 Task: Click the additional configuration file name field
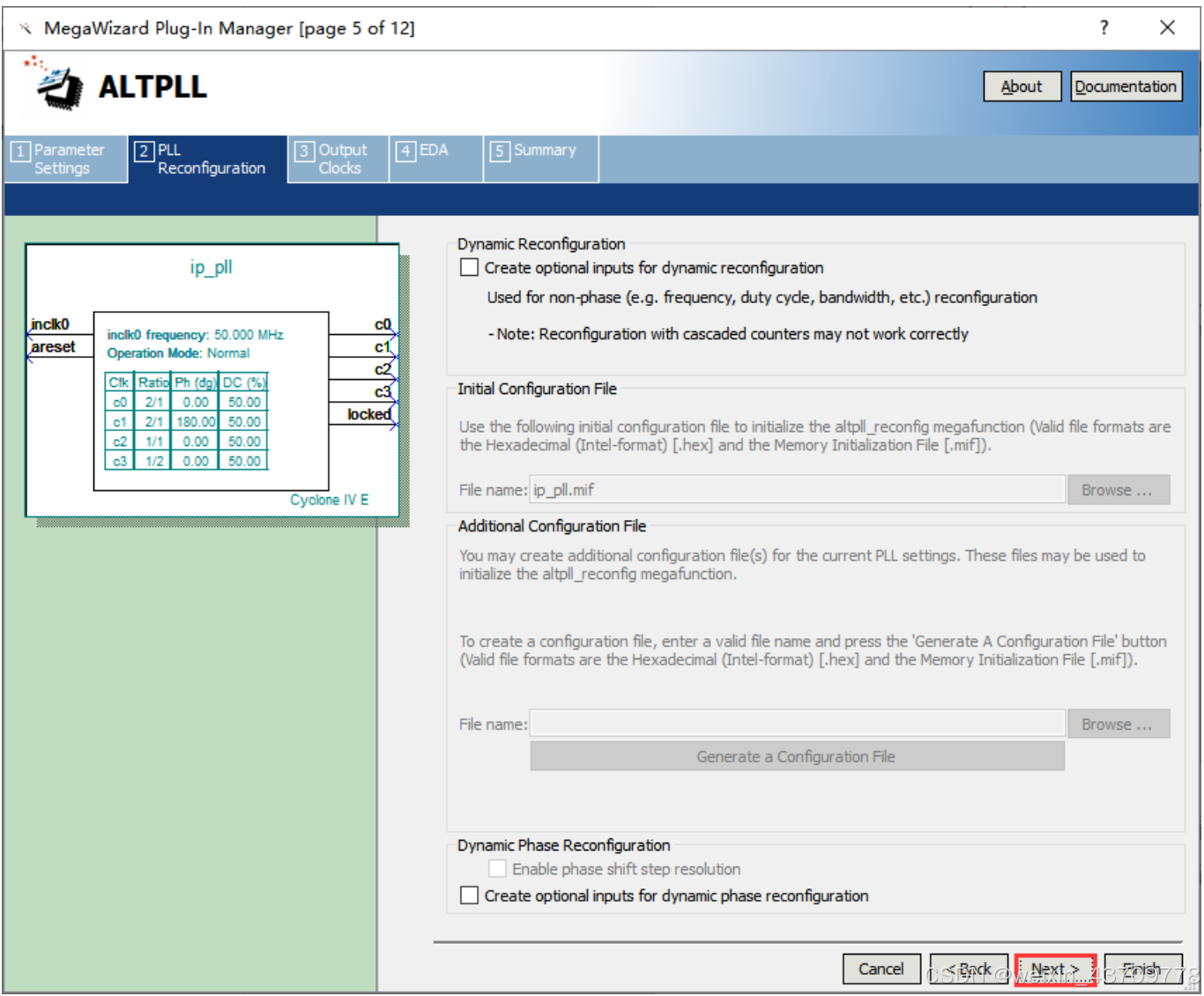(797, 725)
